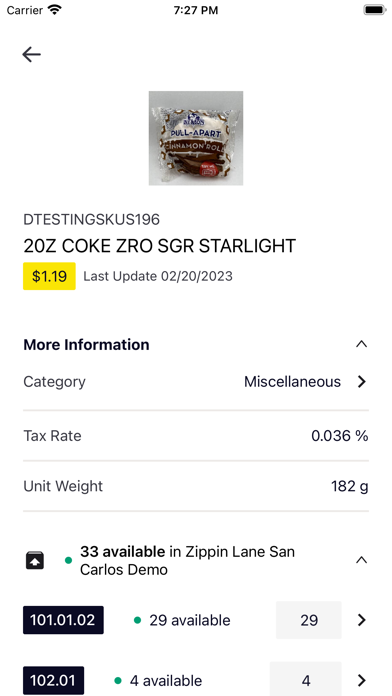Screen dimensions: 392x696
Task: Select the Category row
Action: pos(196,382)
